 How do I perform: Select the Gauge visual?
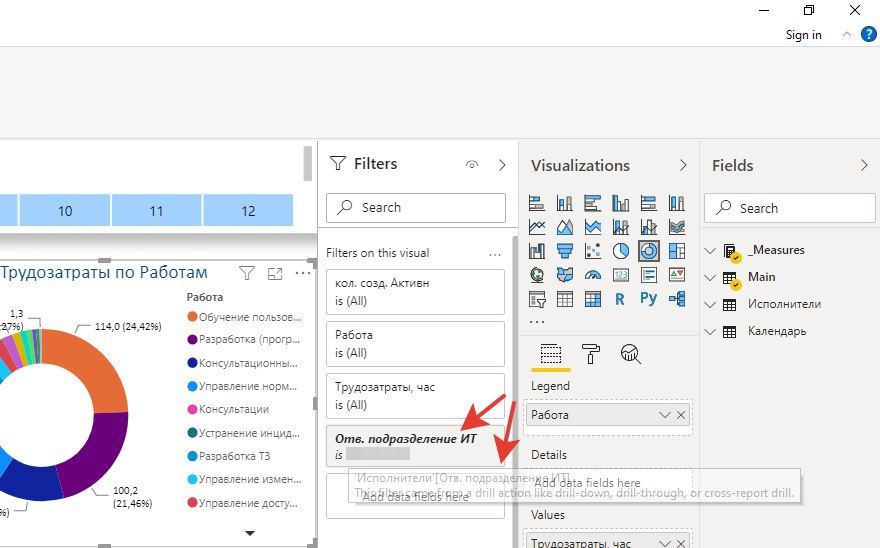pos(593,275)
